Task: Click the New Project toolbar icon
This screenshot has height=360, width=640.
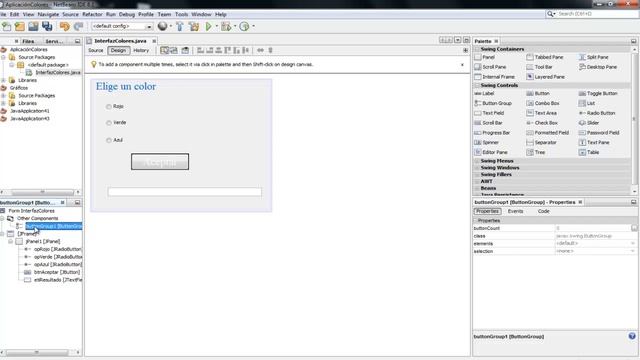Action: coord(20,27)
